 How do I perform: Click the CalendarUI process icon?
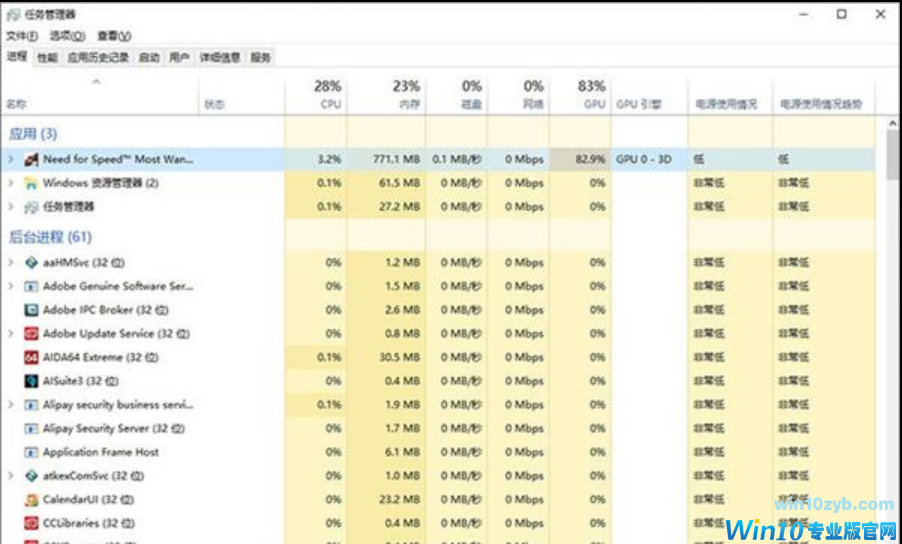31,500
